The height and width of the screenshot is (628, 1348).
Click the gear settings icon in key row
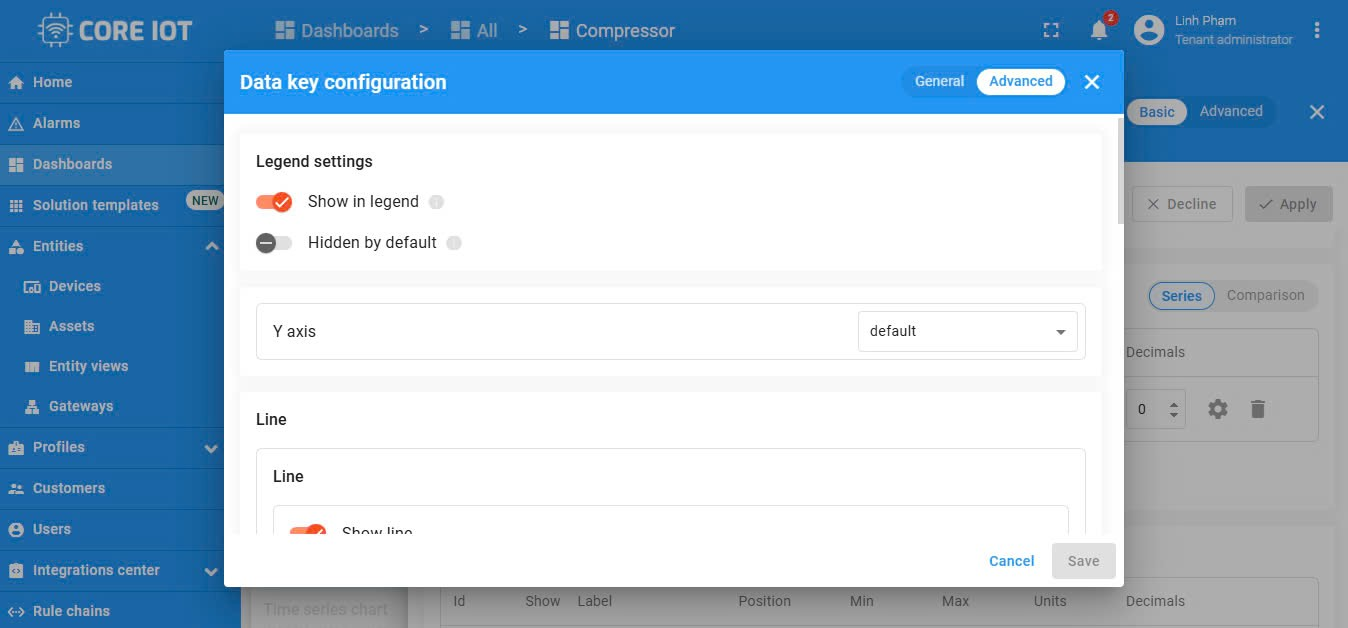pyautogui.click(x=1217, y=408)
